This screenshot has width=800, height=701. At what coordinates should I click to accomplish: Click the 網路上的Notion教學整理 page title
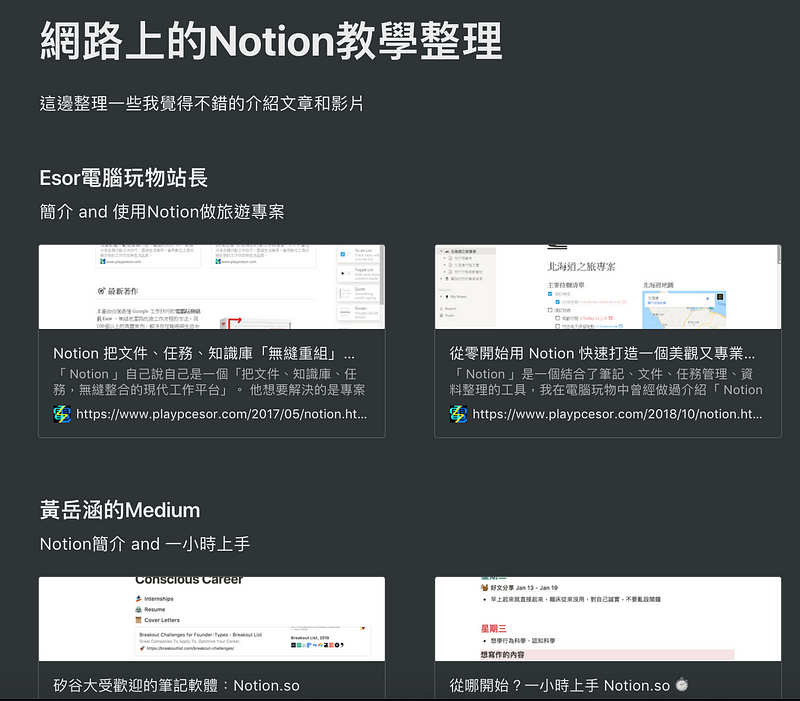click(271, 41)
